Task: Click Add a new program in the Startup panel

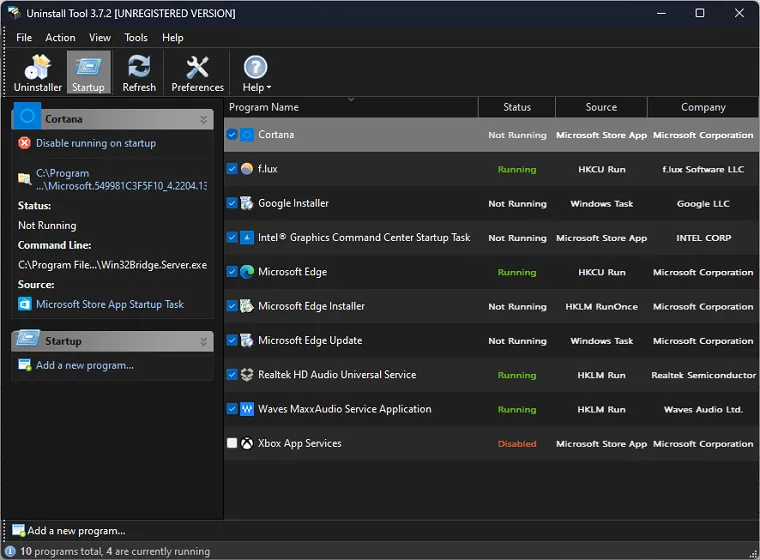Action: 85,365
